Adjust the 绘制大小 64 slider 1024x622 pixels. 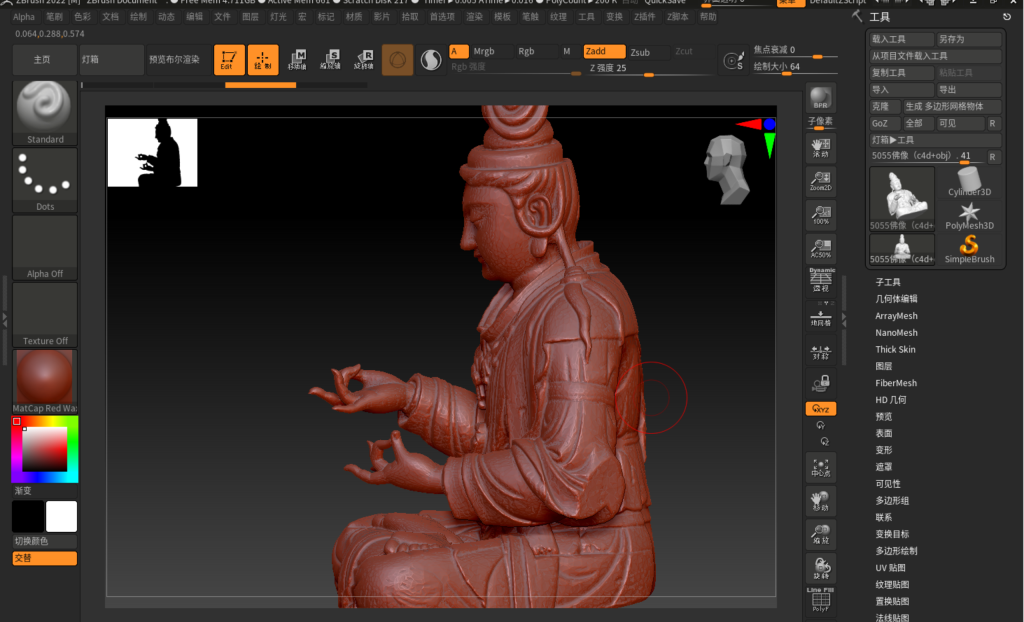[x=795, y=67]
